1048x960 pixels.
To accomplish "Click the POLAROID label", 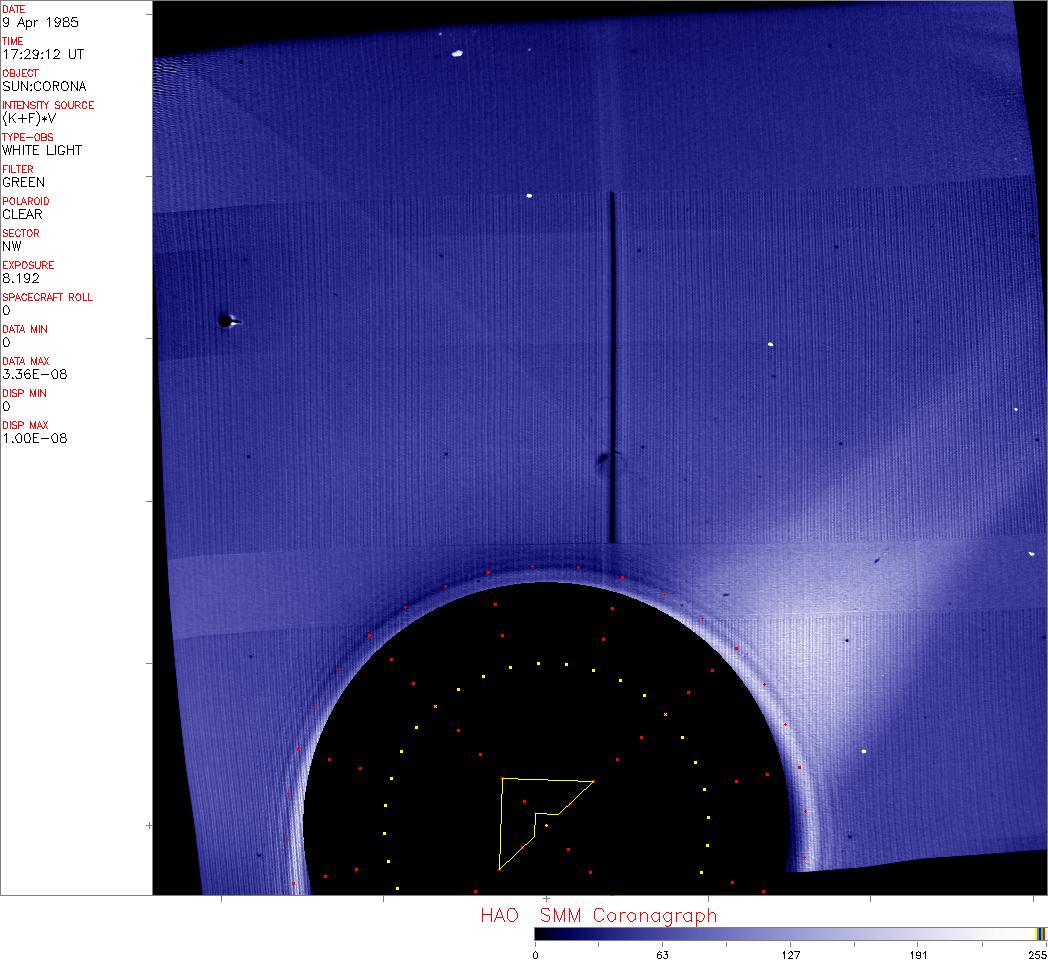I will tap(25, 201).
